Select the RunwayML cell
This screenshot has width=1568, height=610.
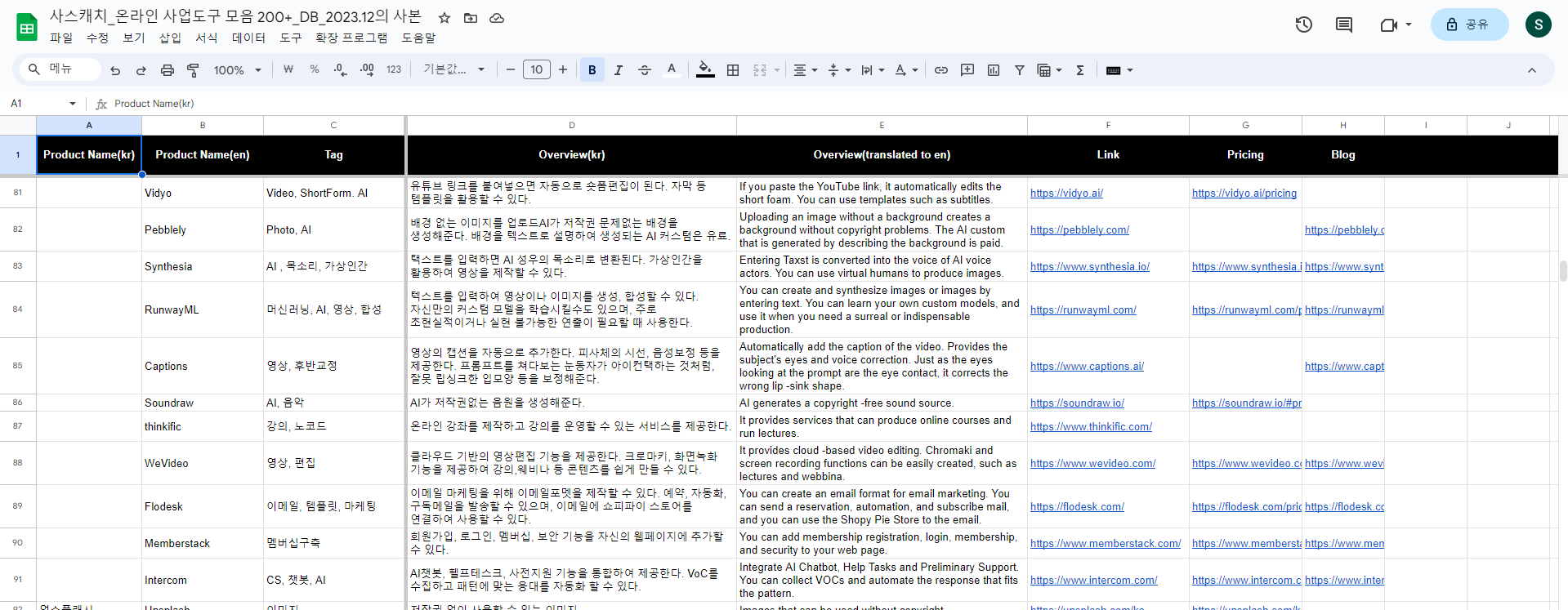tap(203, 310)
